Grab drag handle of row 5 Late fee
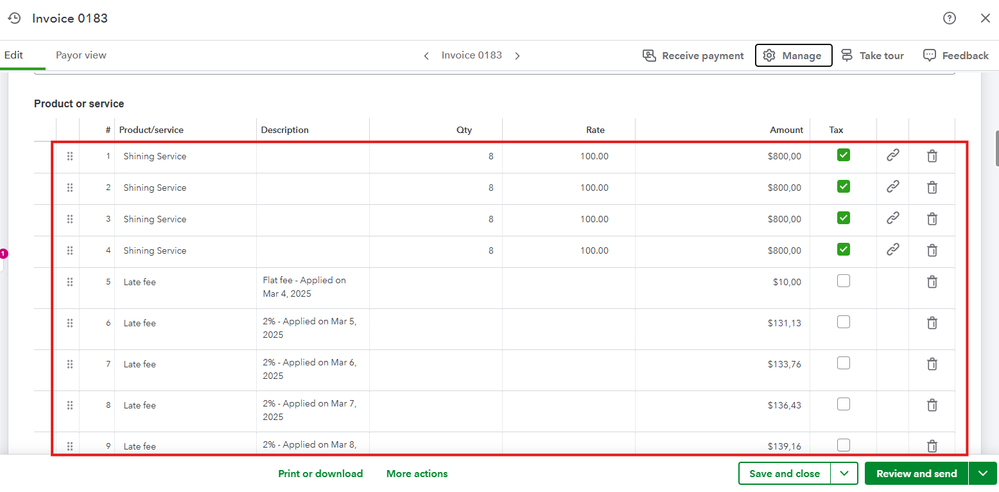The image size is (999, 492). (x=70, y=282)
